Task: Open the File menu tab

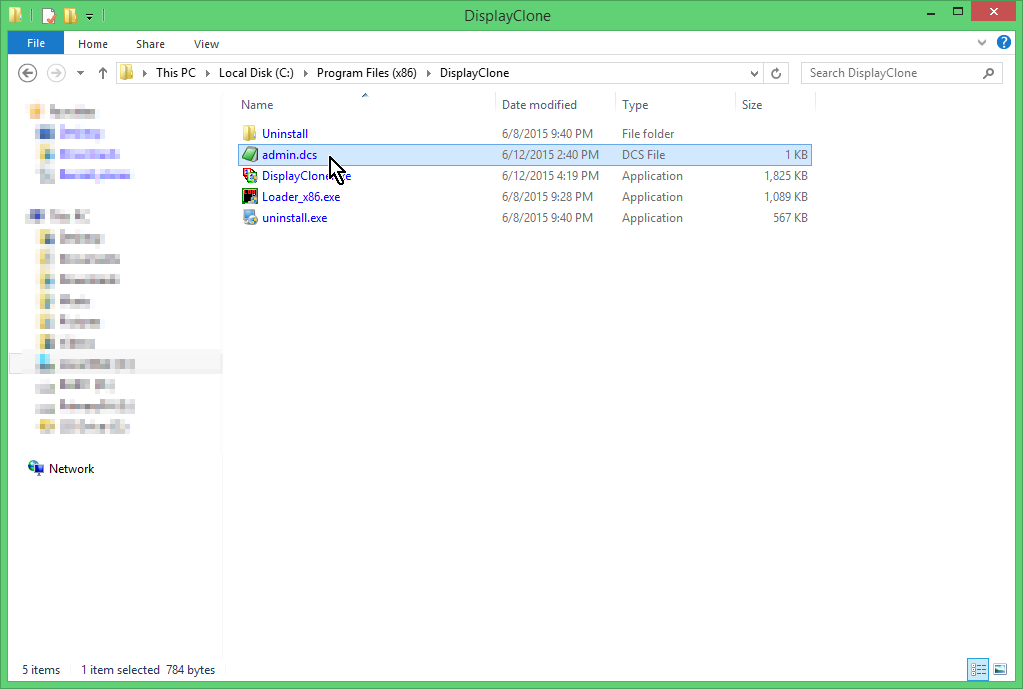Action: click(x=36, y=43)
